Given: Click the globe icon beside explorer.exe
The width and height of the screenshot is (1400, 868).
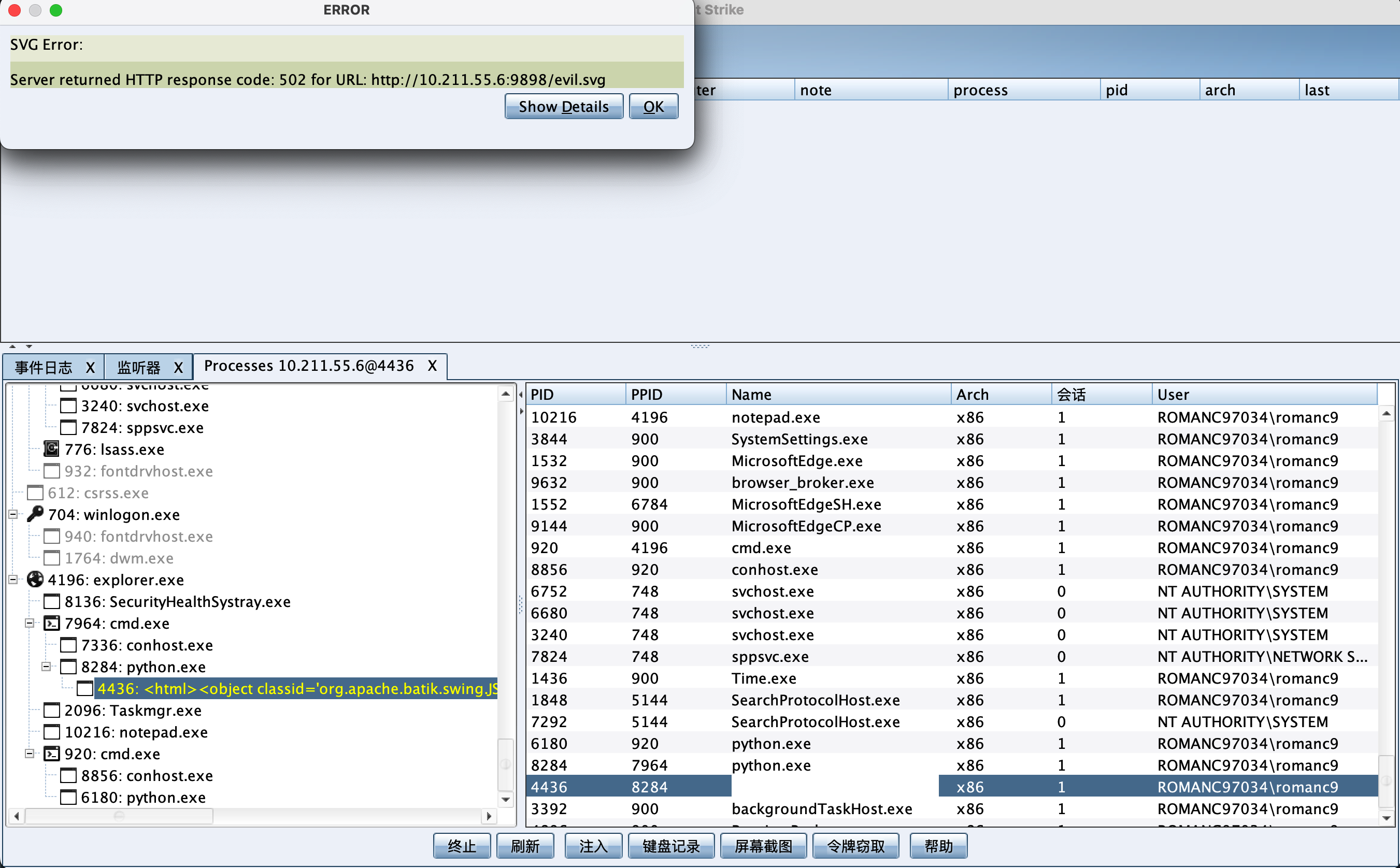Looking at the screenshot, I should 35,579.
